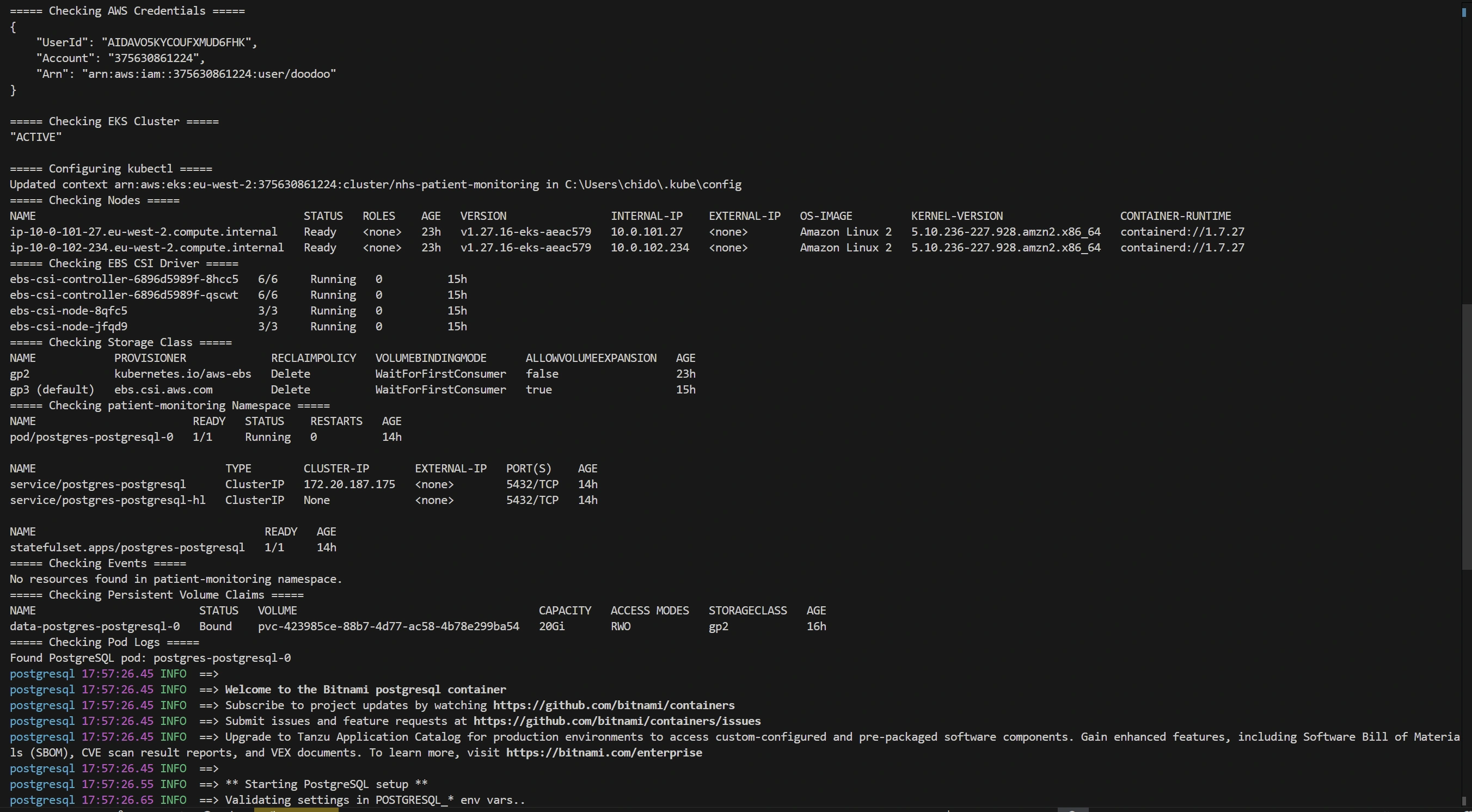Click the ebs-csi-node-jfqd9 pod name

[x=68, y=327]
